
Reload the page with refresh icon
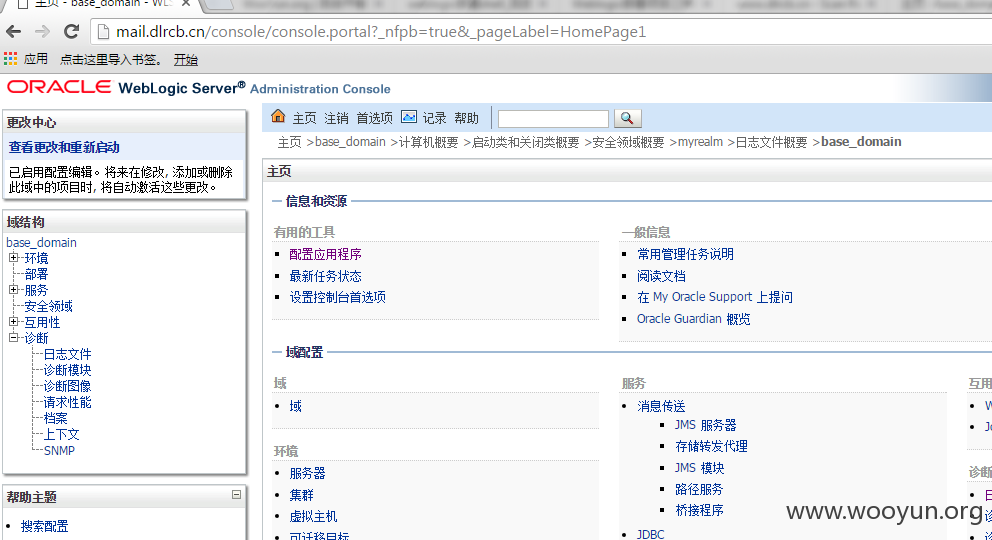point(71,31)
